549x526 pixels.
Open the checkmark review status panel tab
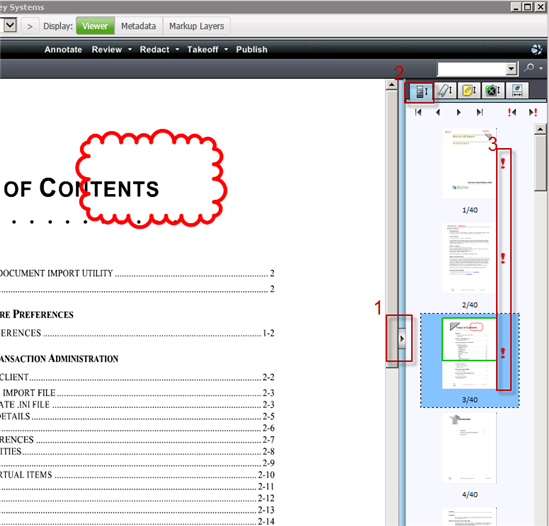(493, 91)
